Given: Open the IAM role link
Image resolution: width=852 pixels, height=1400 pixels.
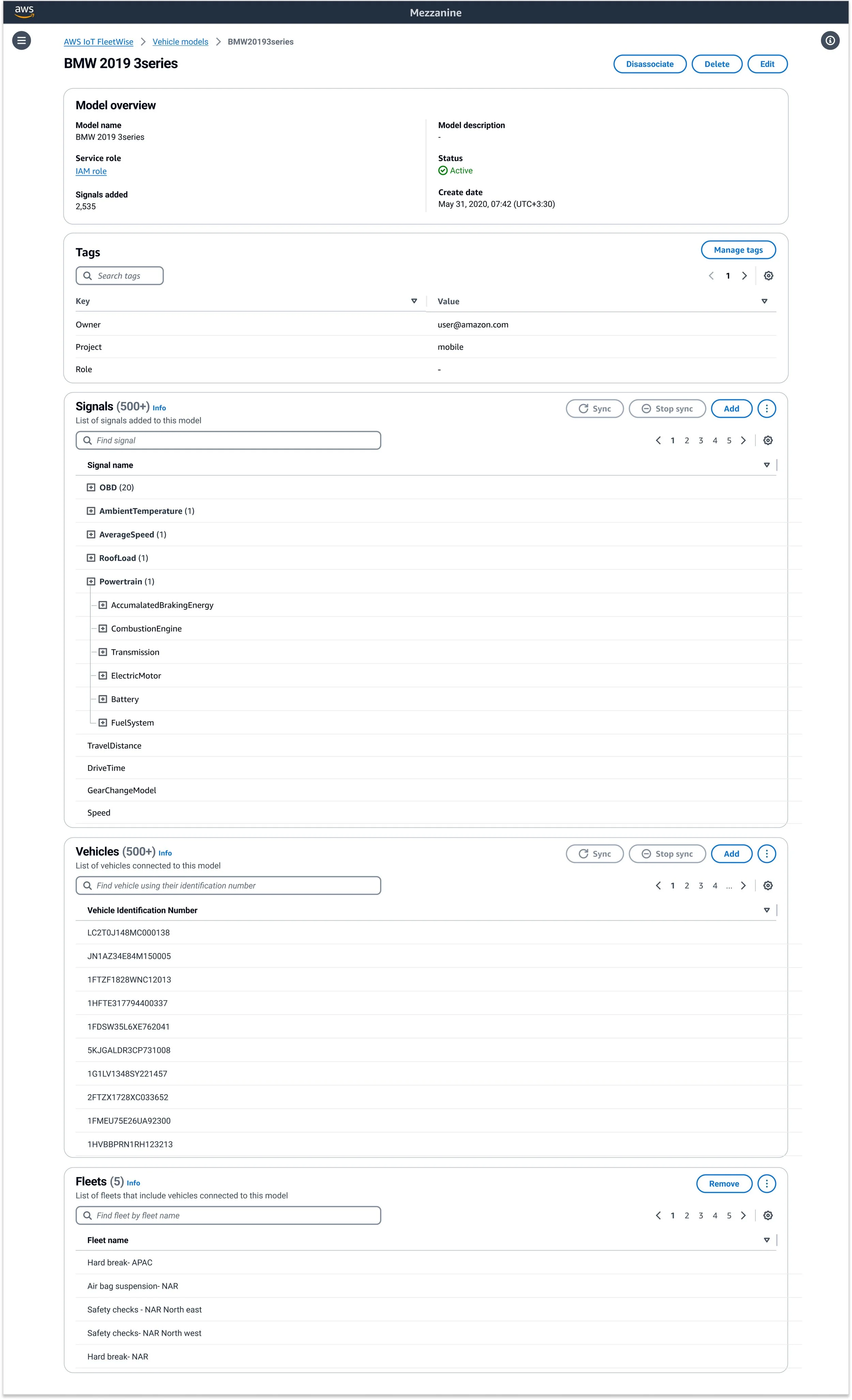Looking at the screenshot, I should (x=91, y=171).
